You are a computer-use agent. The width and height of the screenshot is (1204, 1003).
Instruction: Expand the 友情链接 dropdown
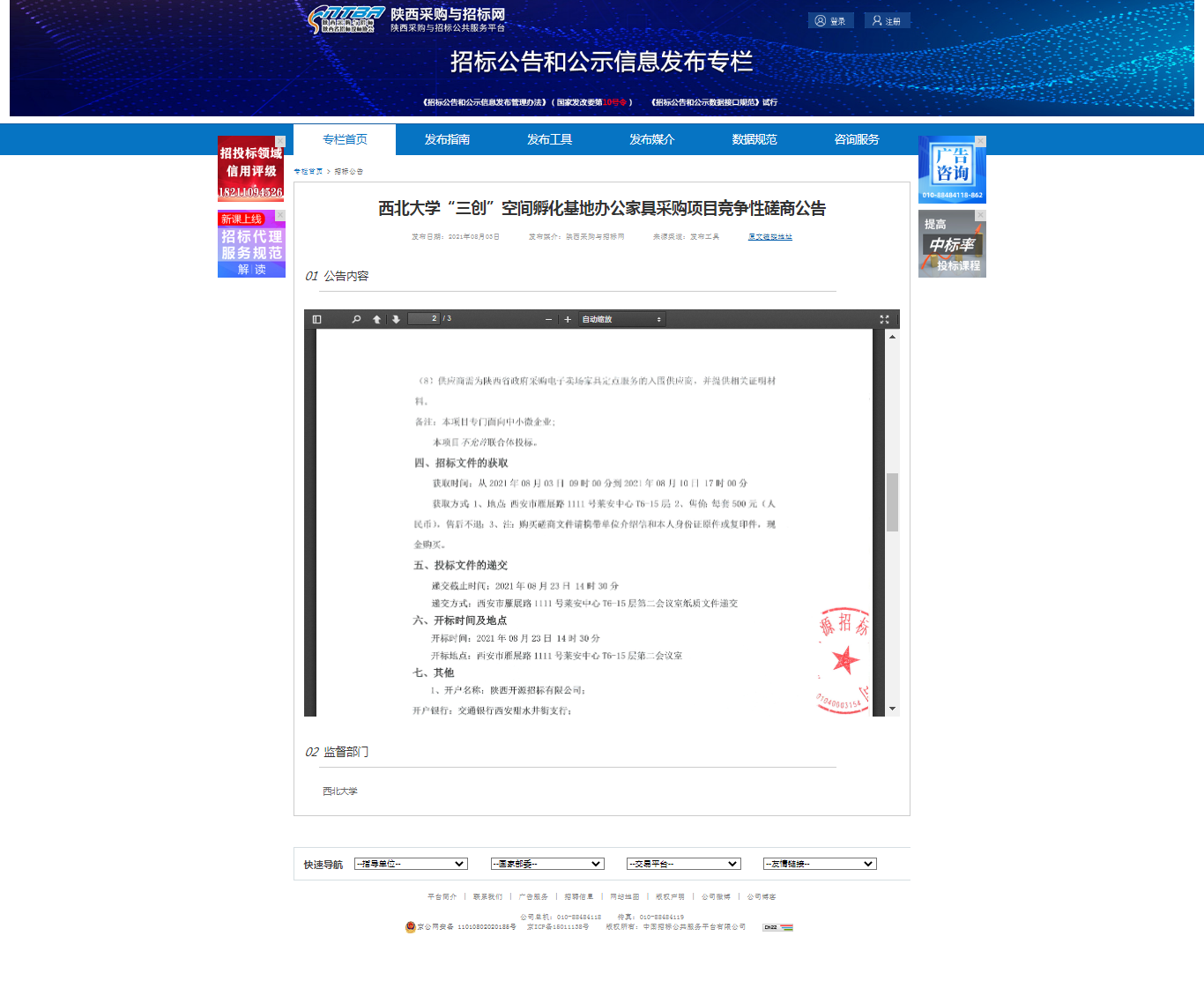coord(820,864)
